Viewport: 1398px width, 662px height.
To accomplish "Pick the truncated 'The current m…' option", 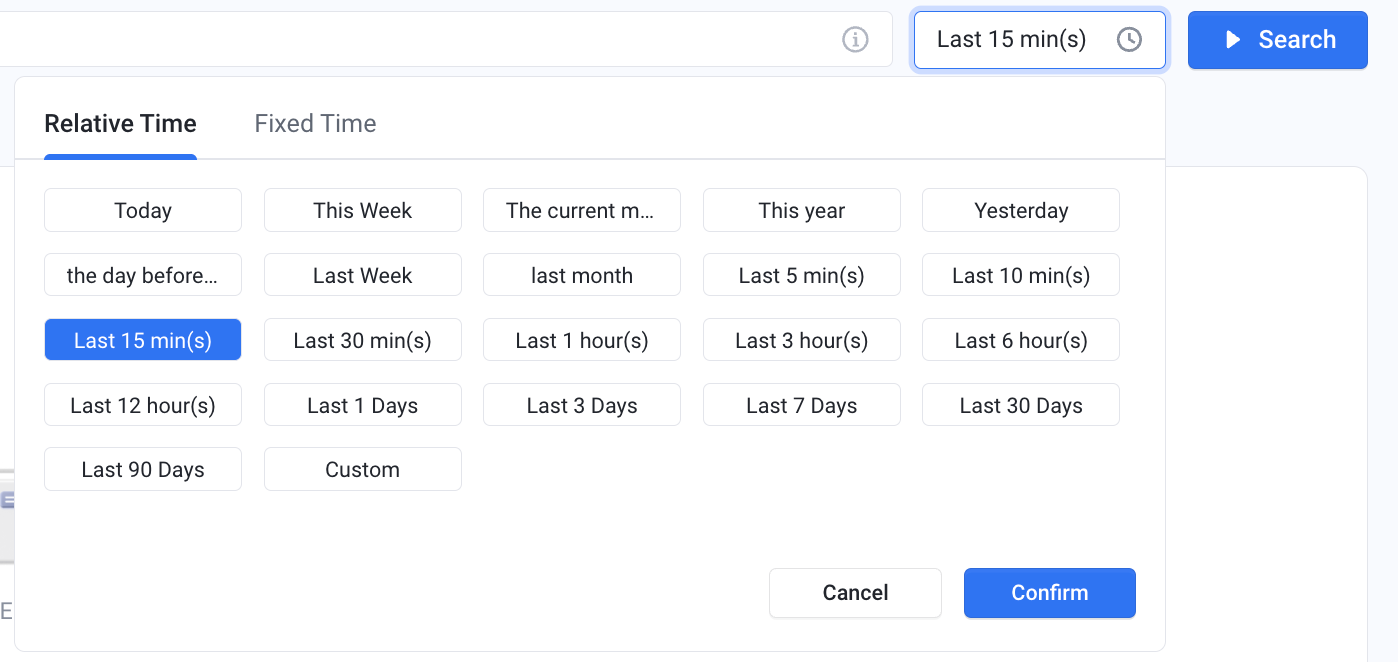I will click(582, 210).
